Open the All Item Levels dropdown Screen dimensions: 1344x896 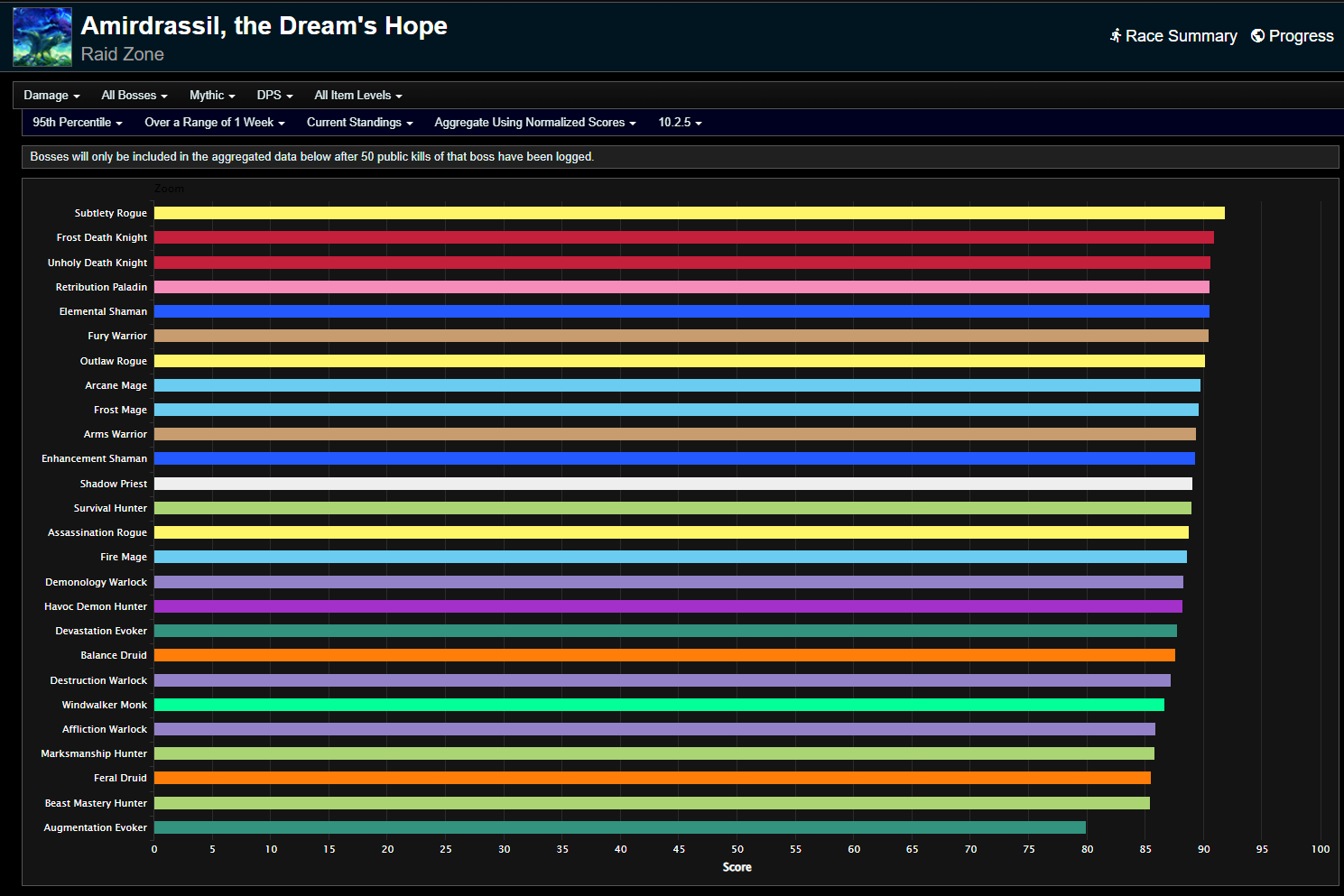click(x=357, y=95)
